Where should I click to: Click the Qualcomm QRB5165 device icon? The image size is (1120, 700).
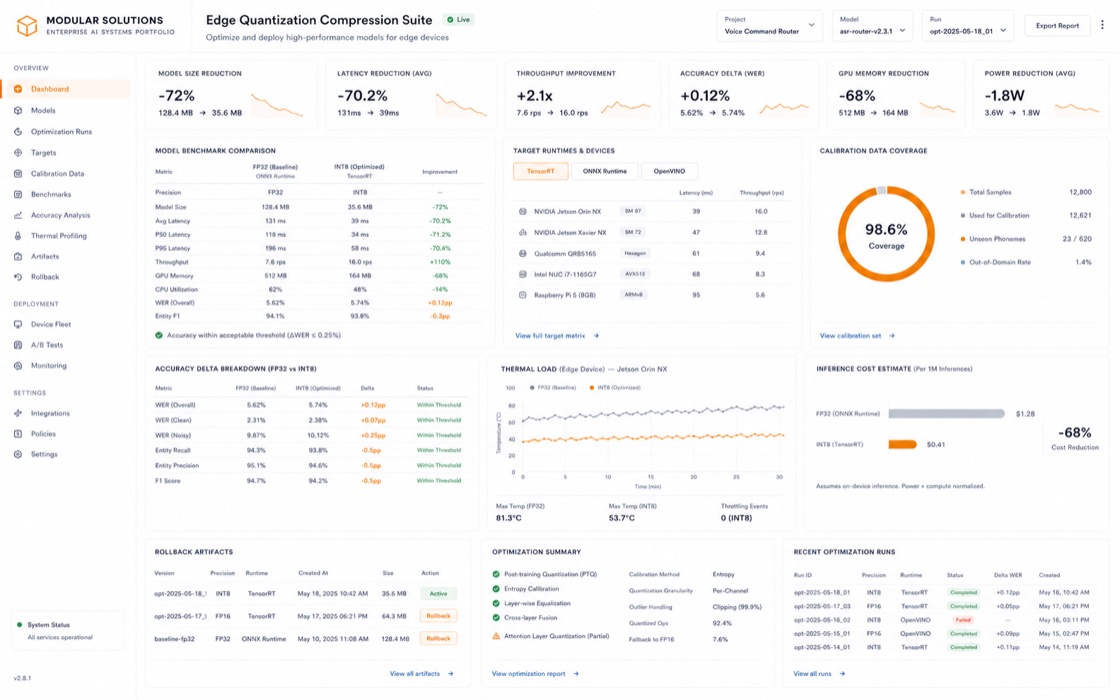(x=522, y=254)
